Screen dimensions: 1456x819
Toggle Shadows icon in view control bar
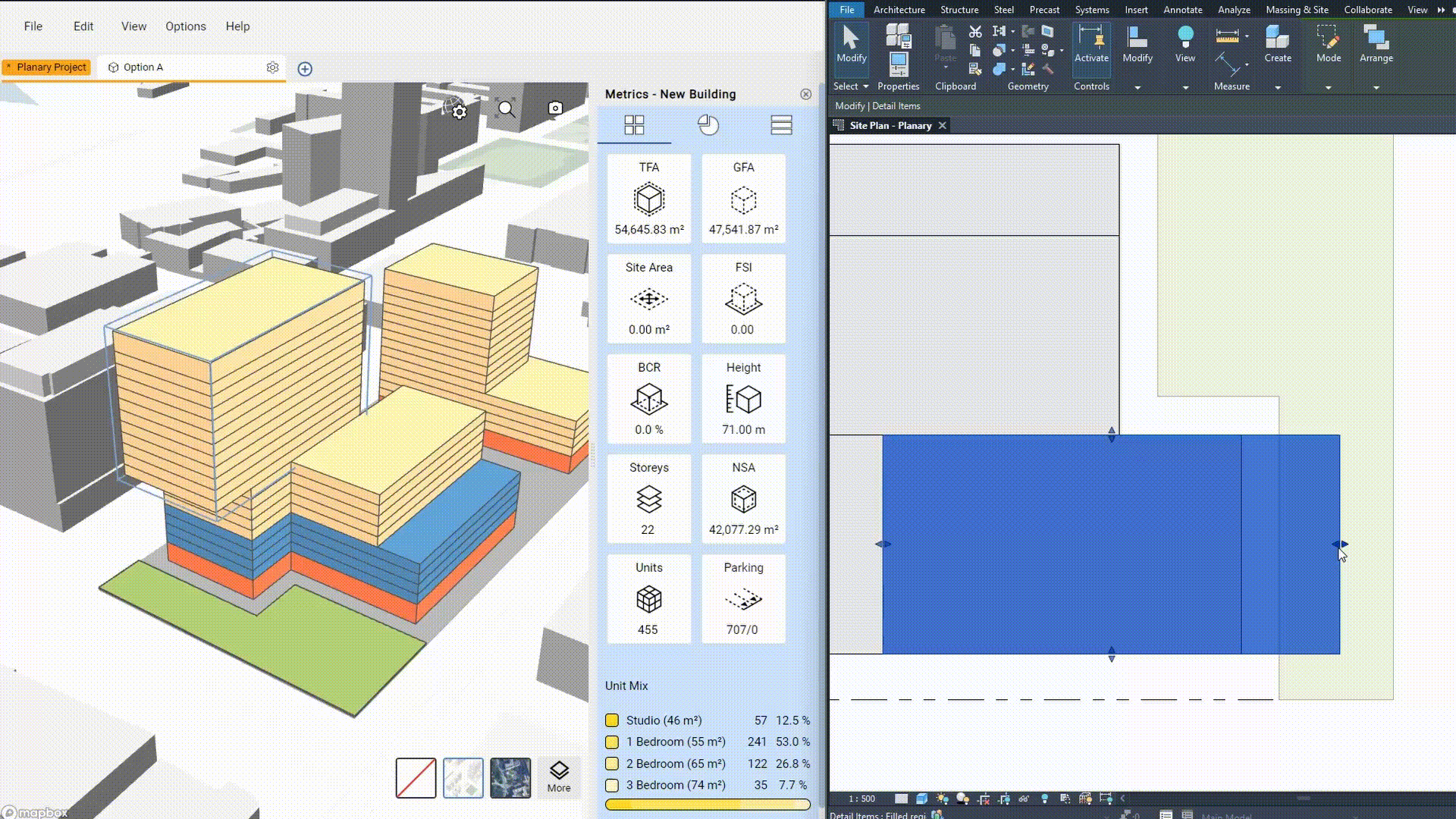coord(963,799)
